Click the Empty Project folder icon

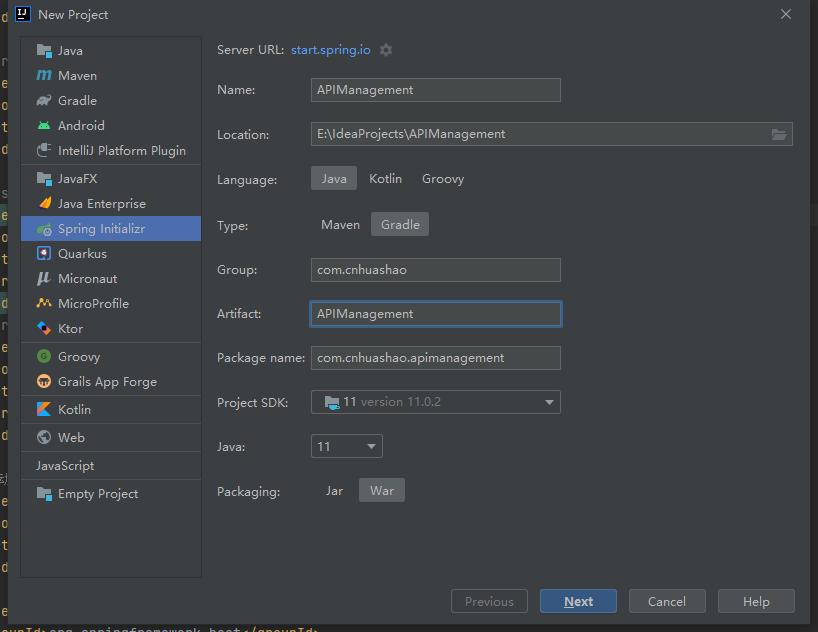point(44,494)
